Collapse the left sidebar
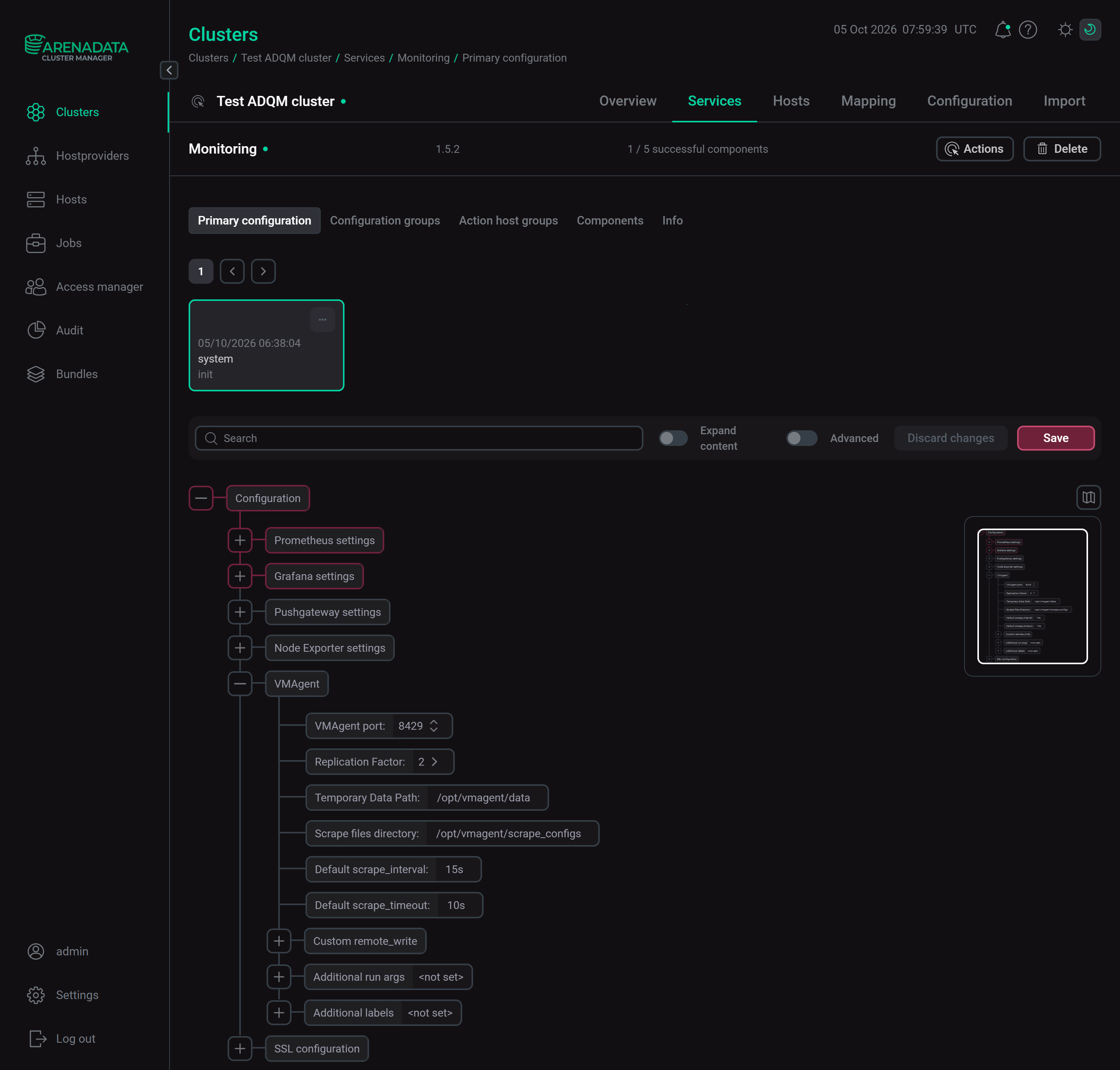1120x1070 pixels. pos(169,70)
